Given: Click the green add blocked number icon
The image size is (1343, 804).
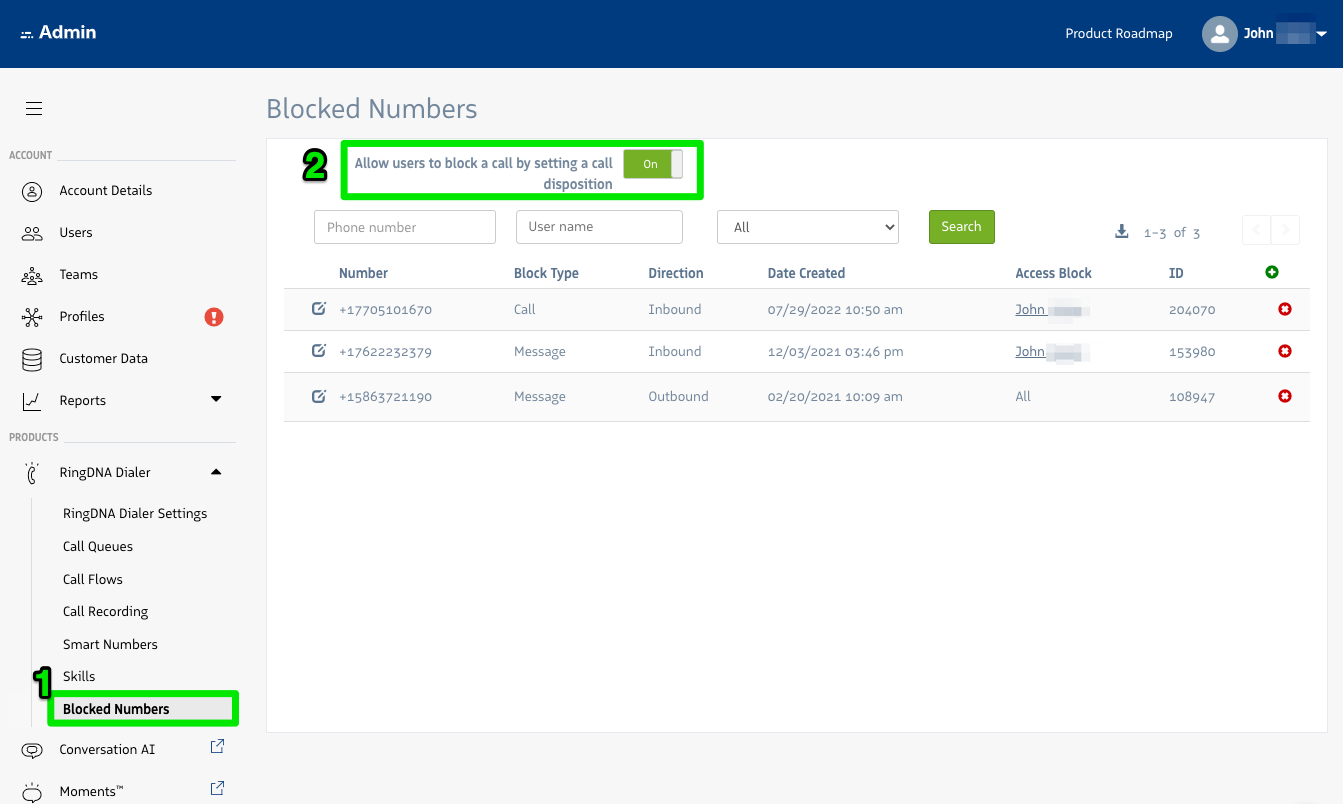Looking at the screenshot, I should [x=1272, y=272].
